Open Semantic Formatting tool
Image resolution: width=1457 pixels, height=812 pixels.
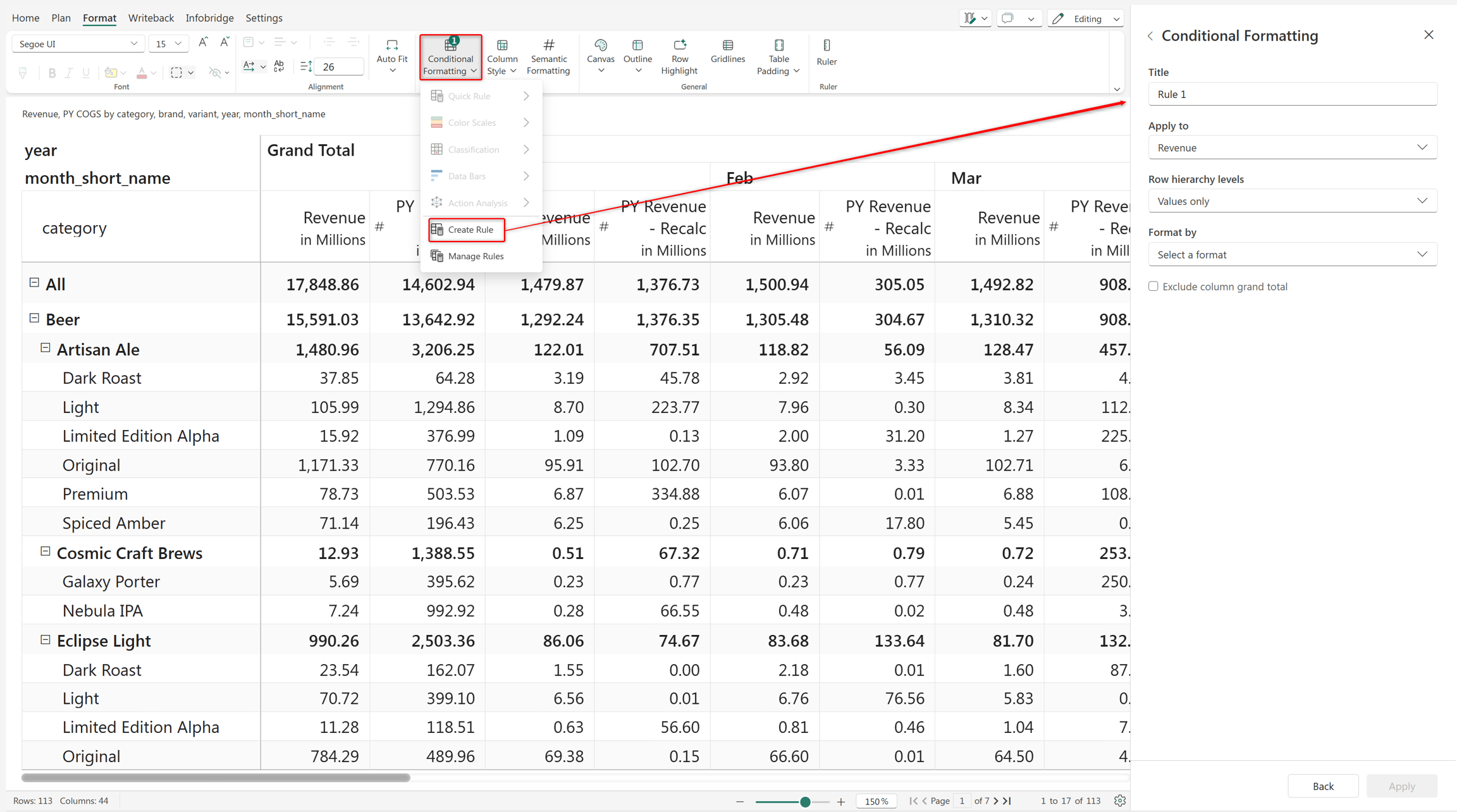pos(548,57)
